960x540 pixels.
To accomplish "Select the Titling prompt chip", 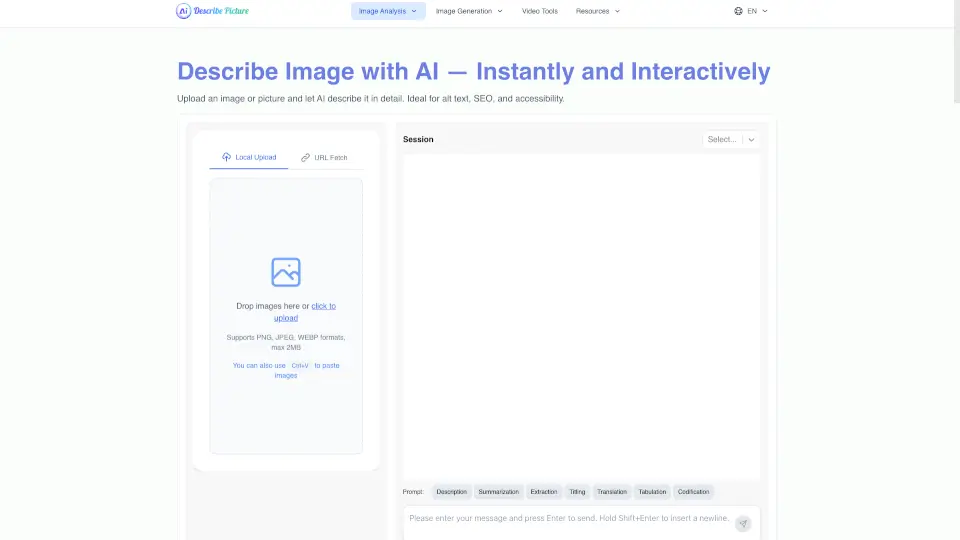I will coord(577,492).
